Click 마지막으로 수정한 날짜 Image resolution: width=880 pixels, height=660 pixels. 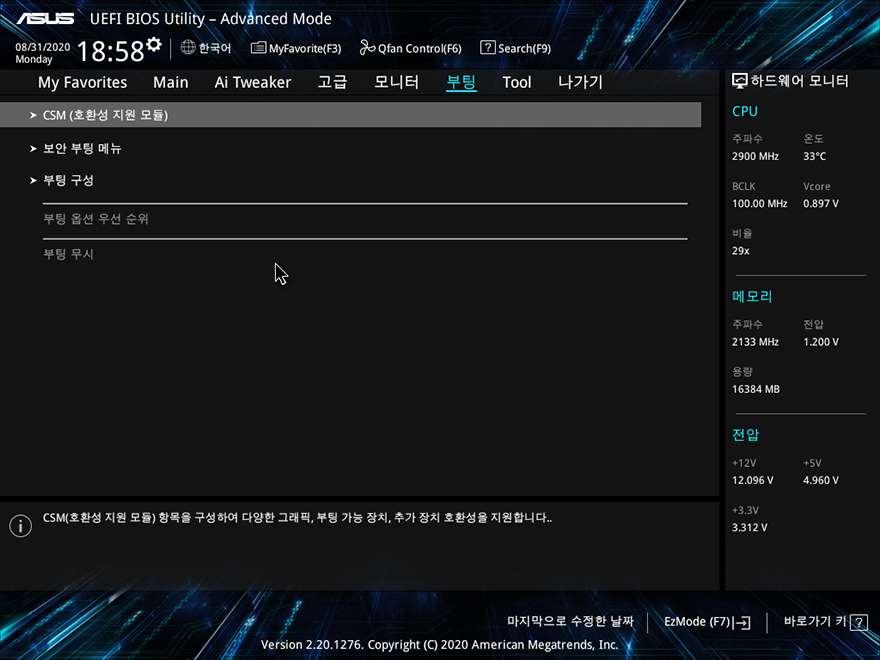570,621
